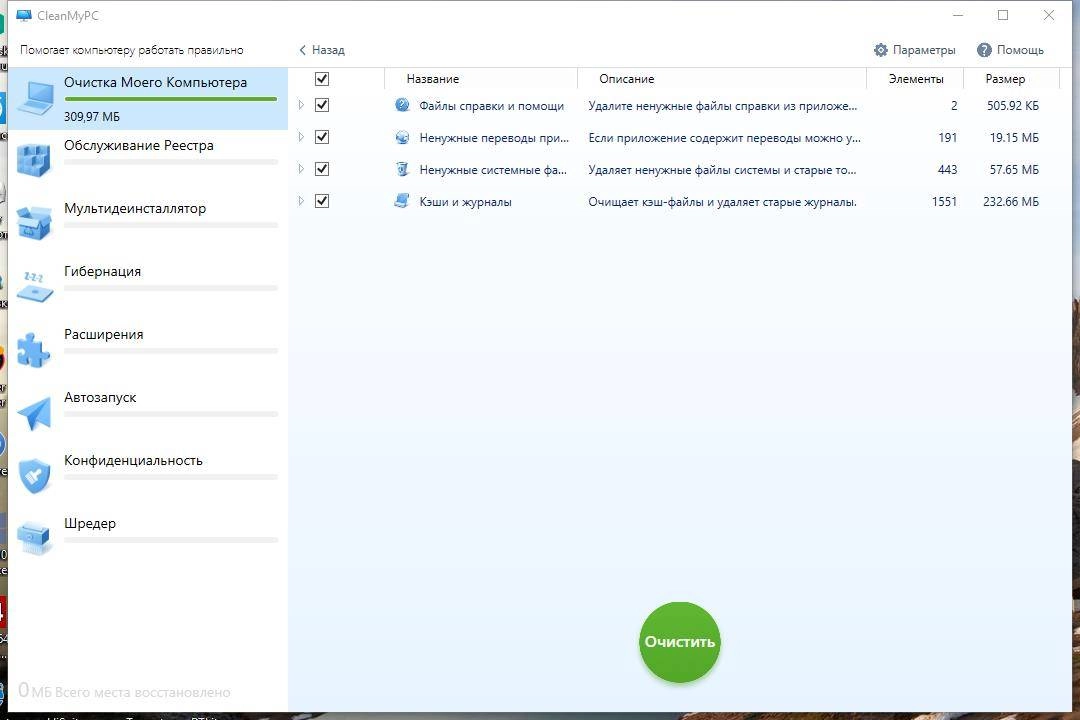Click the recycle bin icon beside Ненужные системные файлы

coord(402,169)
